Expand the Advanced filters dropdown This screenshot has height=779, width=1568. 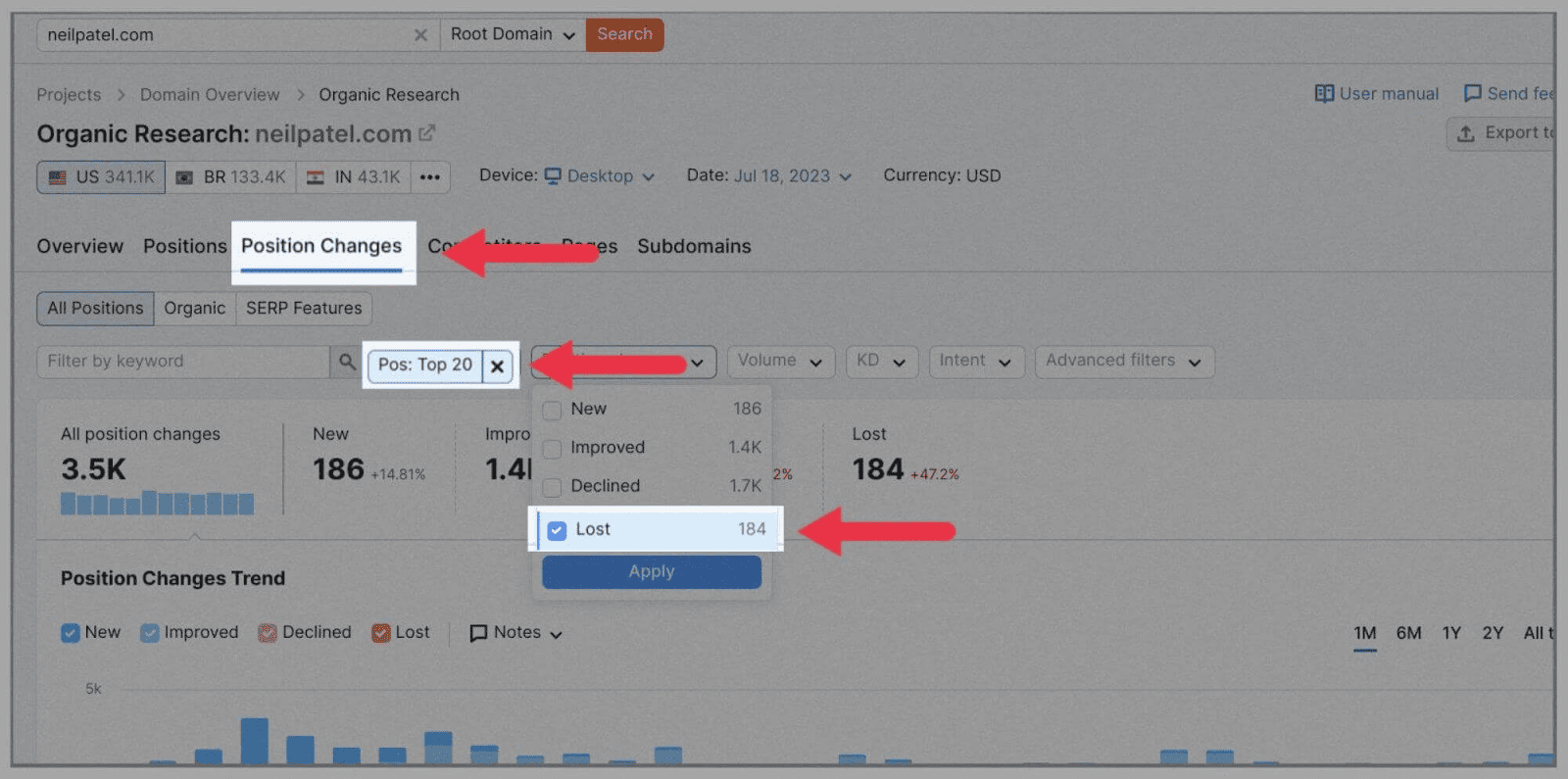[1125, 362]
